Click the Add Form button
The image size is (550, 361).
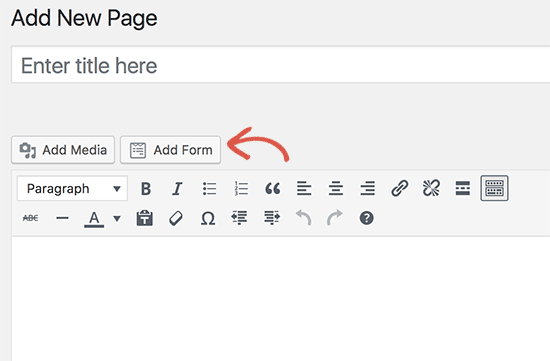(170, 150)
